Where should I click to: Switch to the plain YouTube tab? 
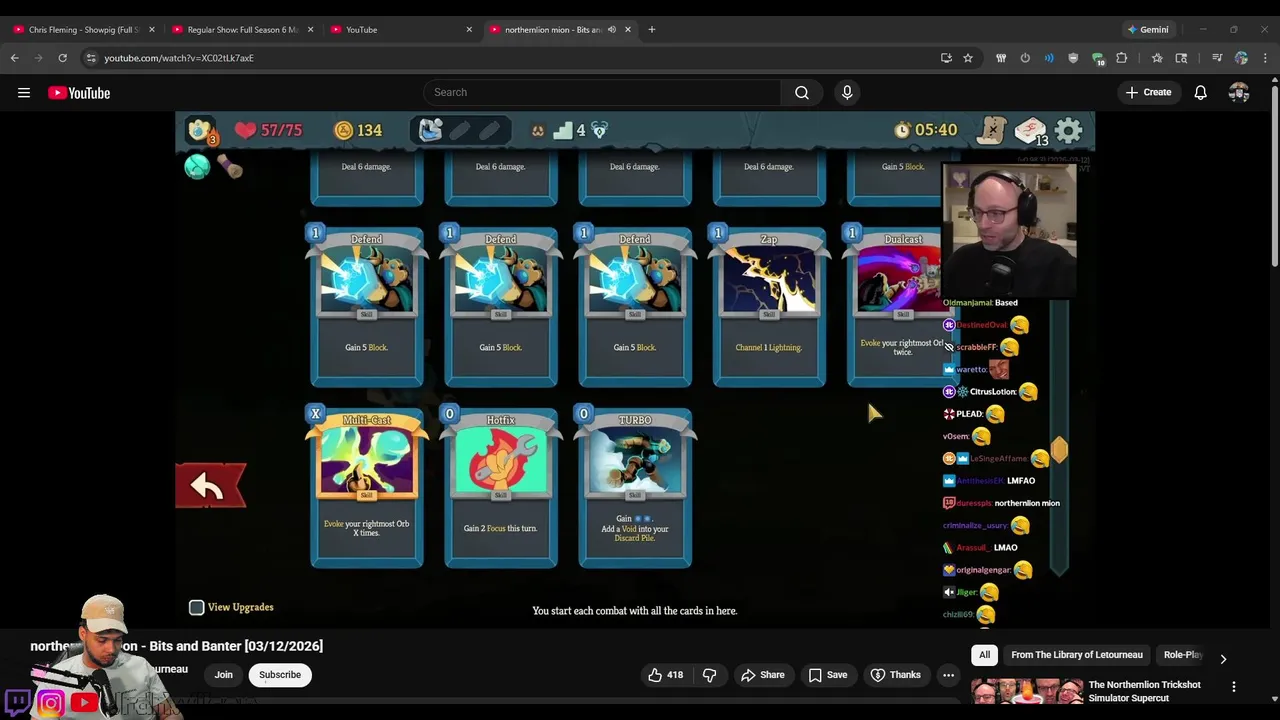401,30
